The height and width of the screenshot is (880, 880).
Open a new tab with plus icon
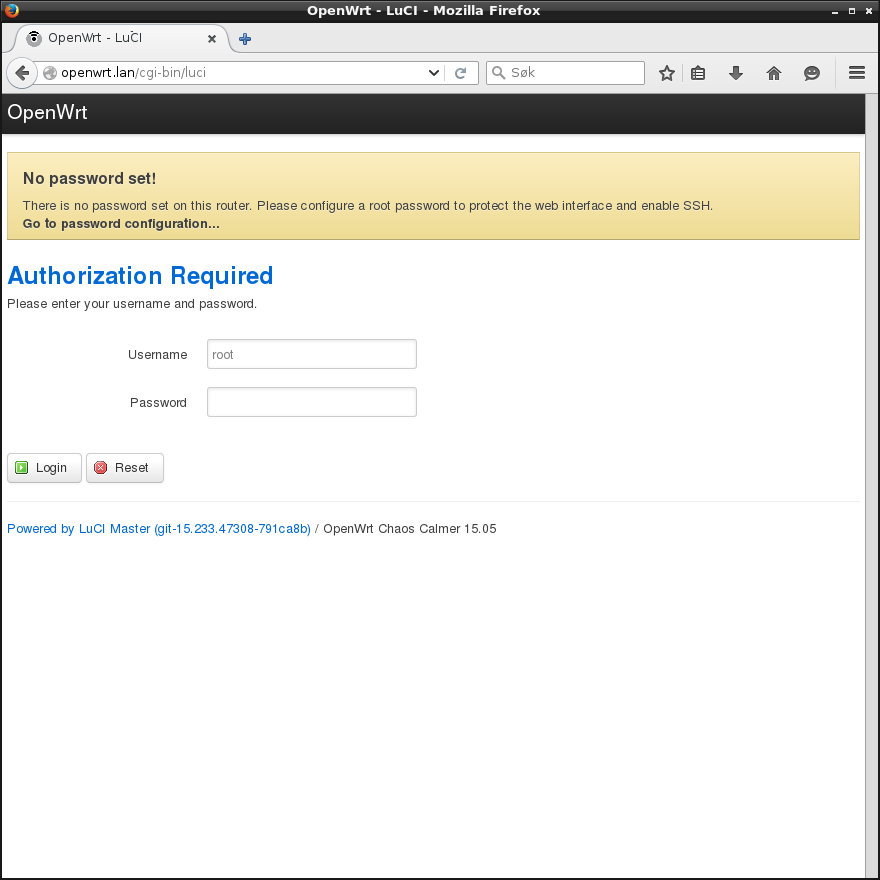point(245,39)
